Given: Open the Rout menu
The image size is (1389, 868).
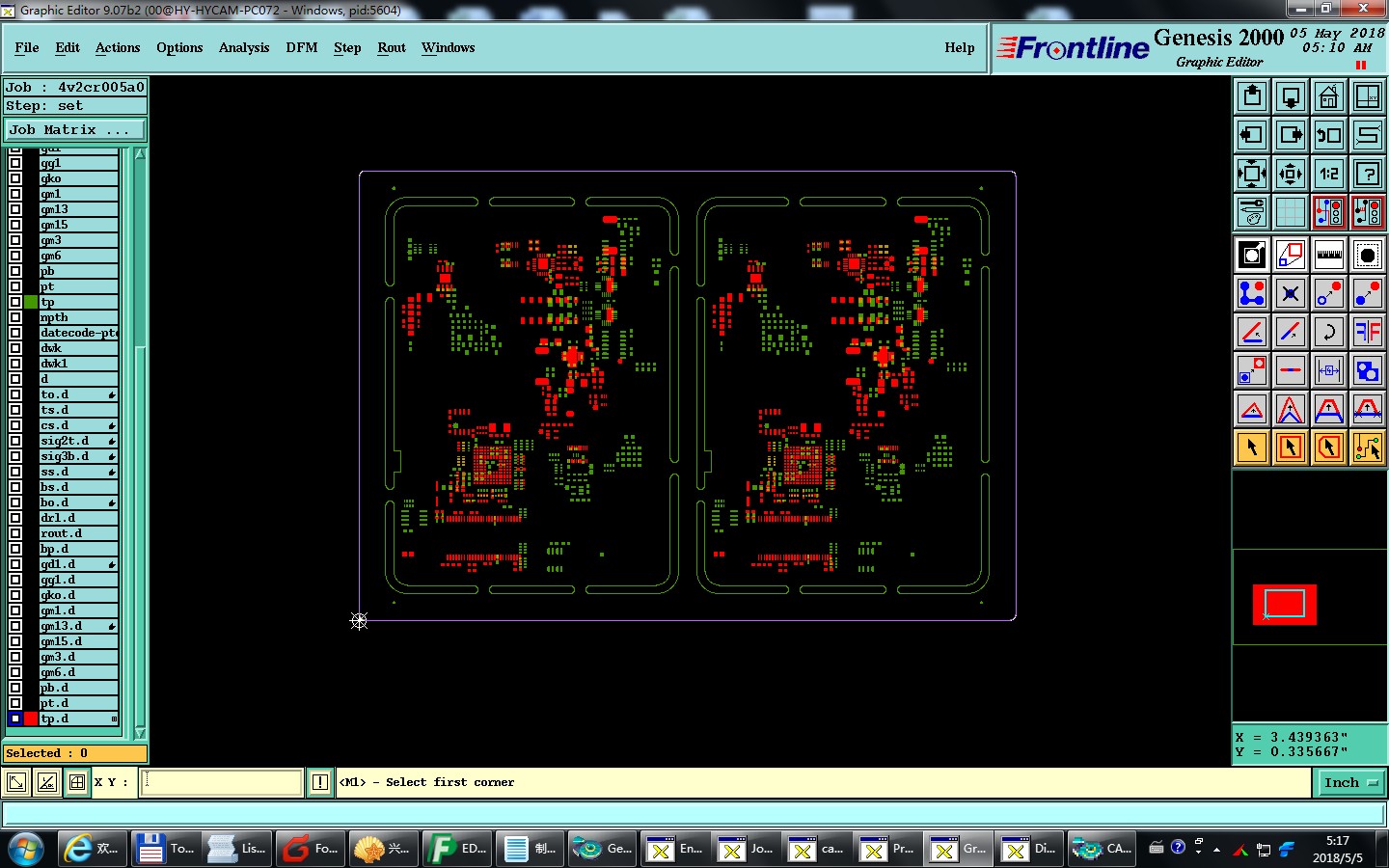Looking at the screenshot, I should click(x=392, y=47).
